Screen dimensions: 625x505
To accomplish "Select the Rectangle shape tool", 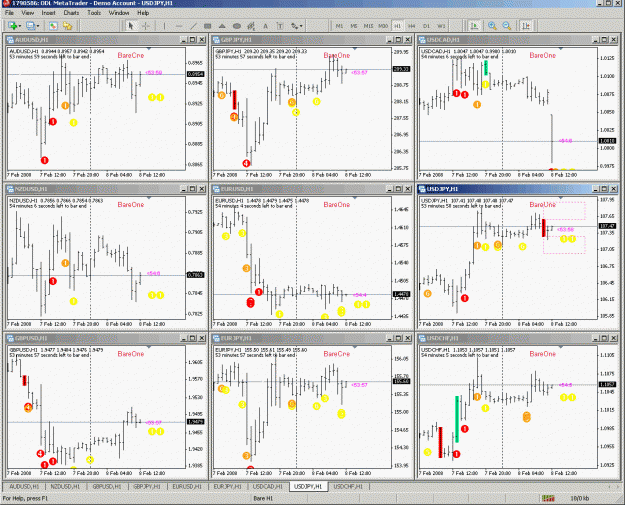I will click(208, 26).
